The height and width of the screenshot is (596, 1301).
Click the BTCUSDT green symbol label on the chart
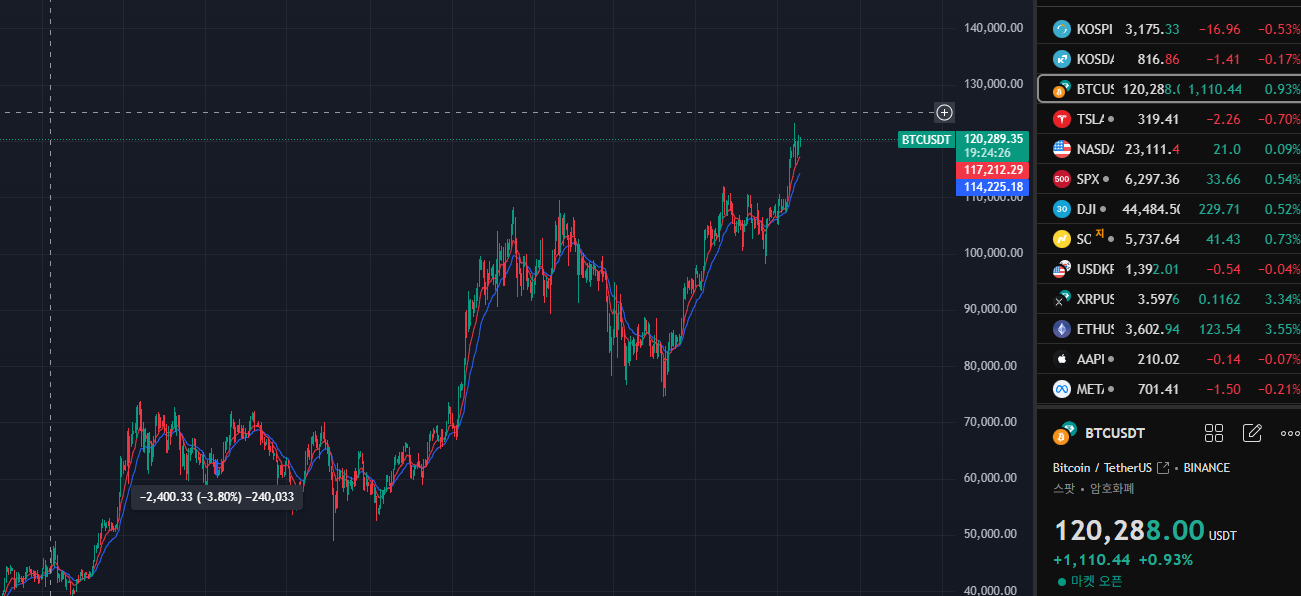(x=926, y=139)
